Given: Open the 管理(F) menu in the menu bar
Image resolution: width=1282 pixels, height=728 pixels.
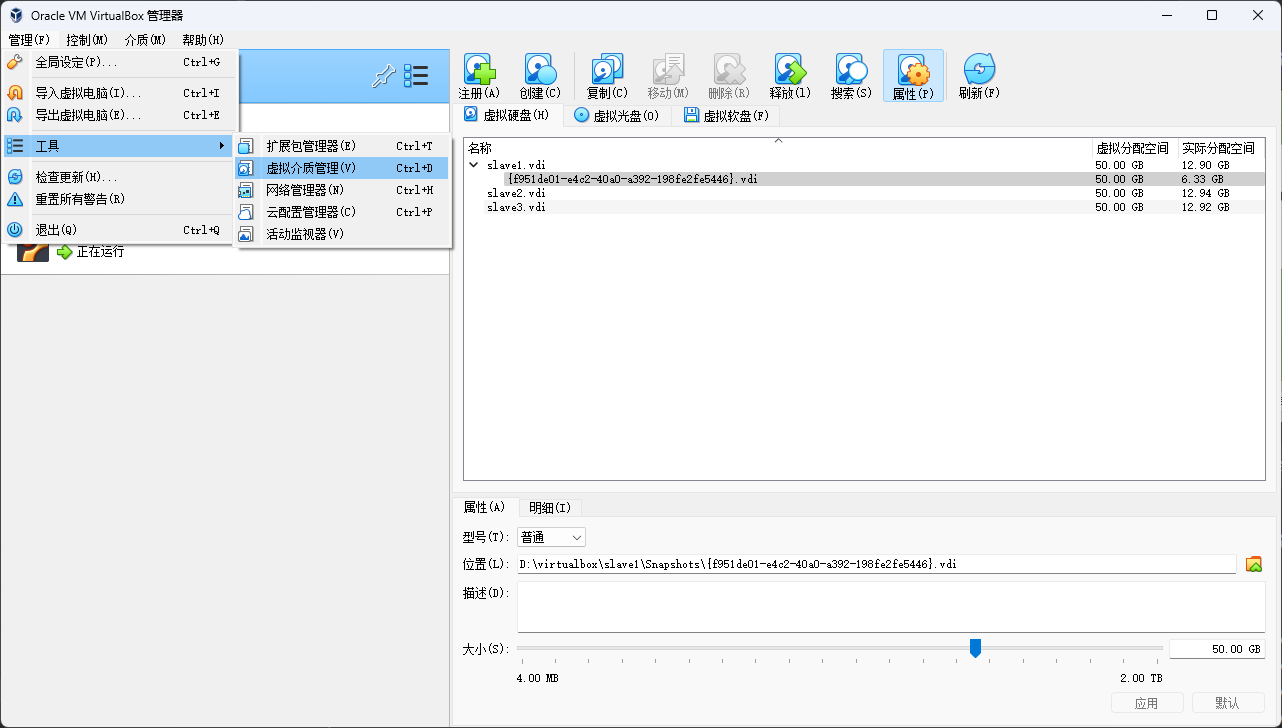Looking at the screenshot, I should click(29, 40).
